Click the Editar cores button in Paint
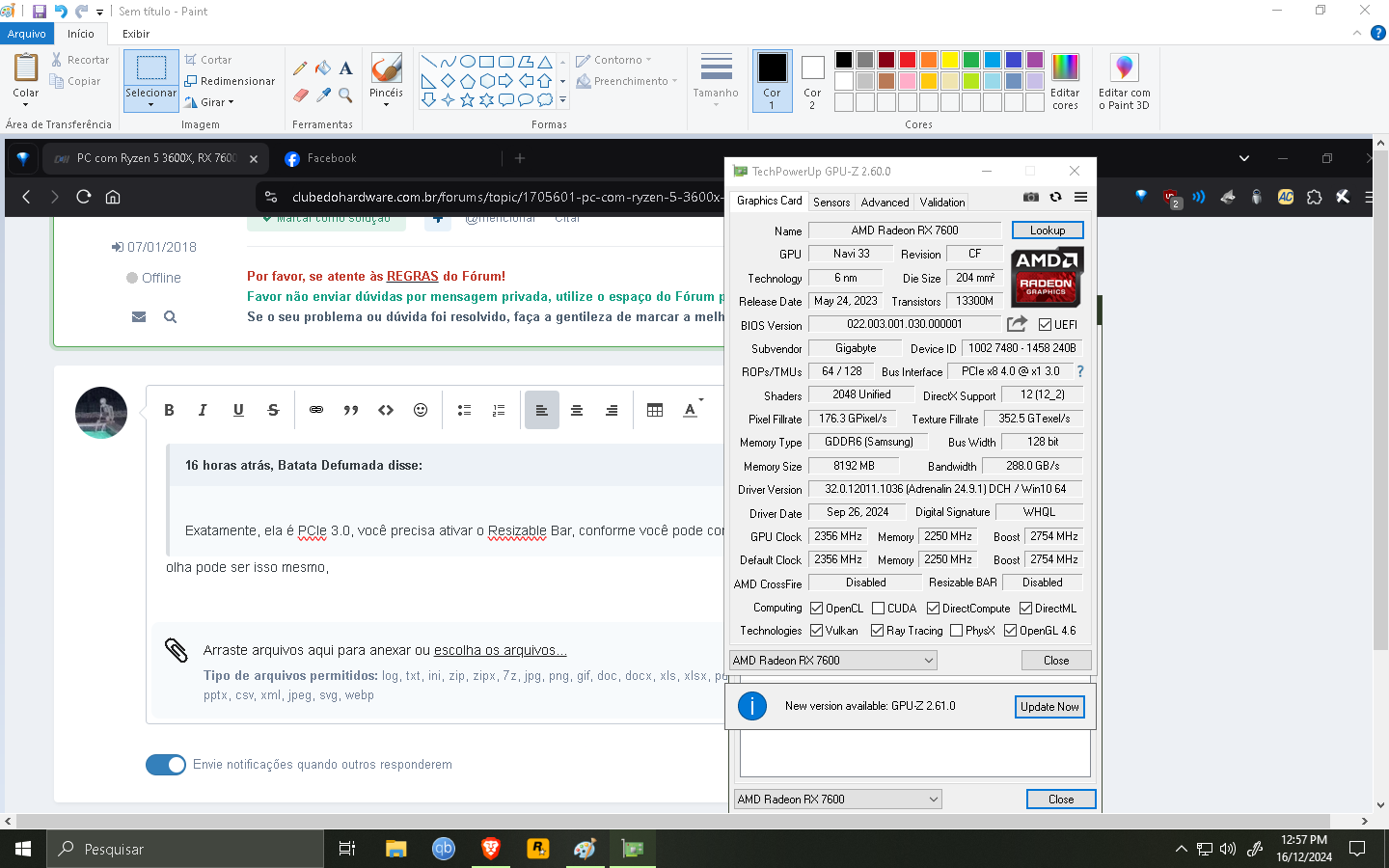Viewport: 1389px width, 868px height. pos(1065,82)
